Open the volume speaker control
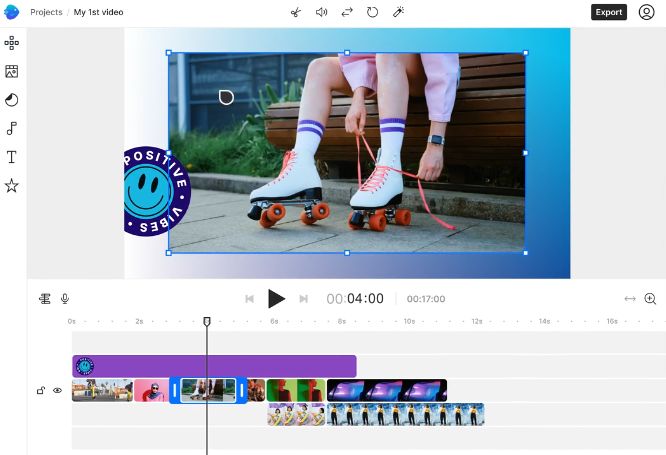 322,12
